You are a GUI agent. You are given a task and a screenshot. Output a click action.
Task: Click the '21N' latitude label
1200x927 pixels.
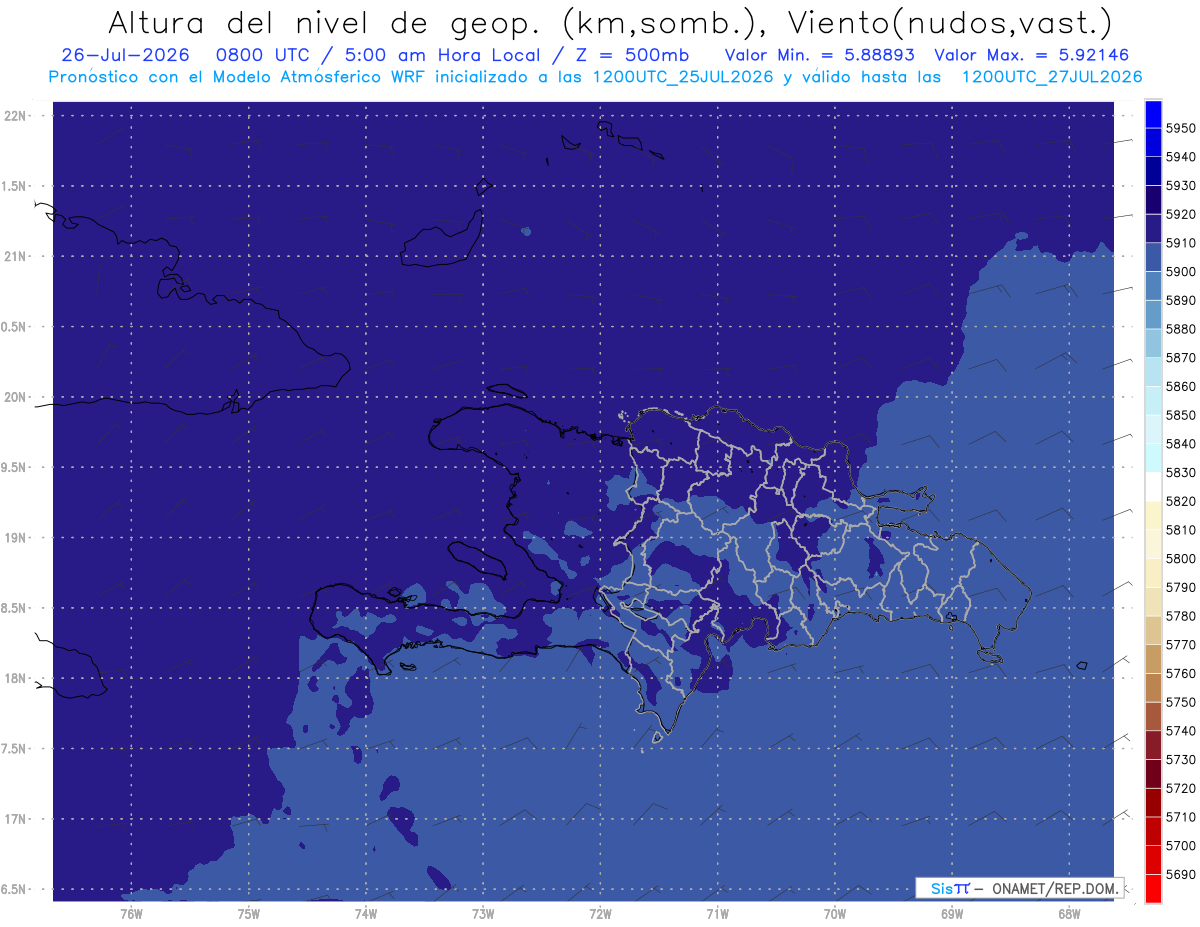coord(17,257)
